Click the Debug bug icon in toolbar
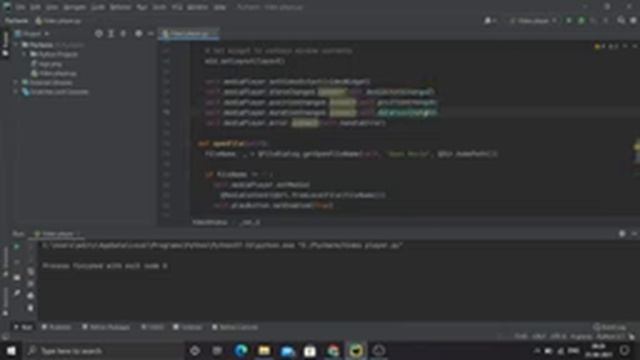This screenshot has height=360, width=640. pyautogui.click(x=581, y=20)
